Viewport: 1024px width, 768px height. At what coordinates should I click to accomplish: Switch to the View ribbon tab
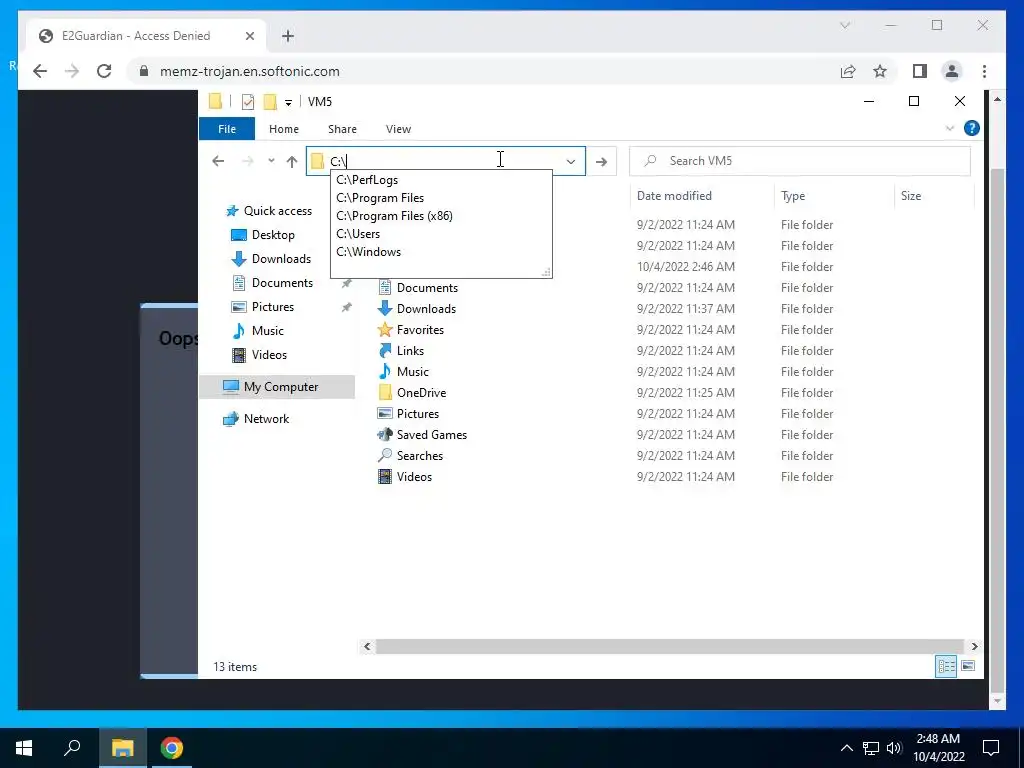click(398, 129)
